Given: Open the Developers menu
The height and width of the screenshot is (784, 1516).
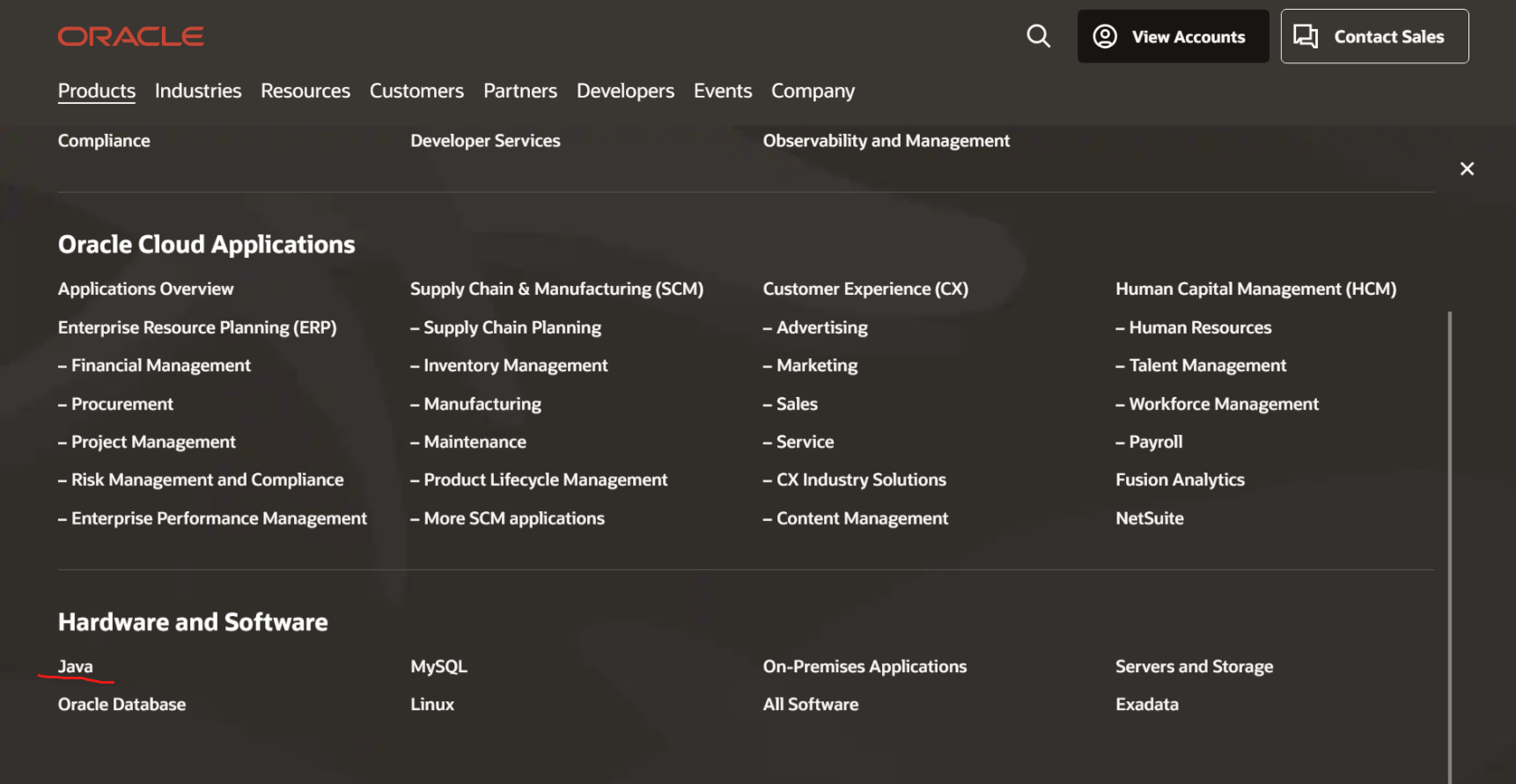Looking at the screenshot, I should (625, 91).
